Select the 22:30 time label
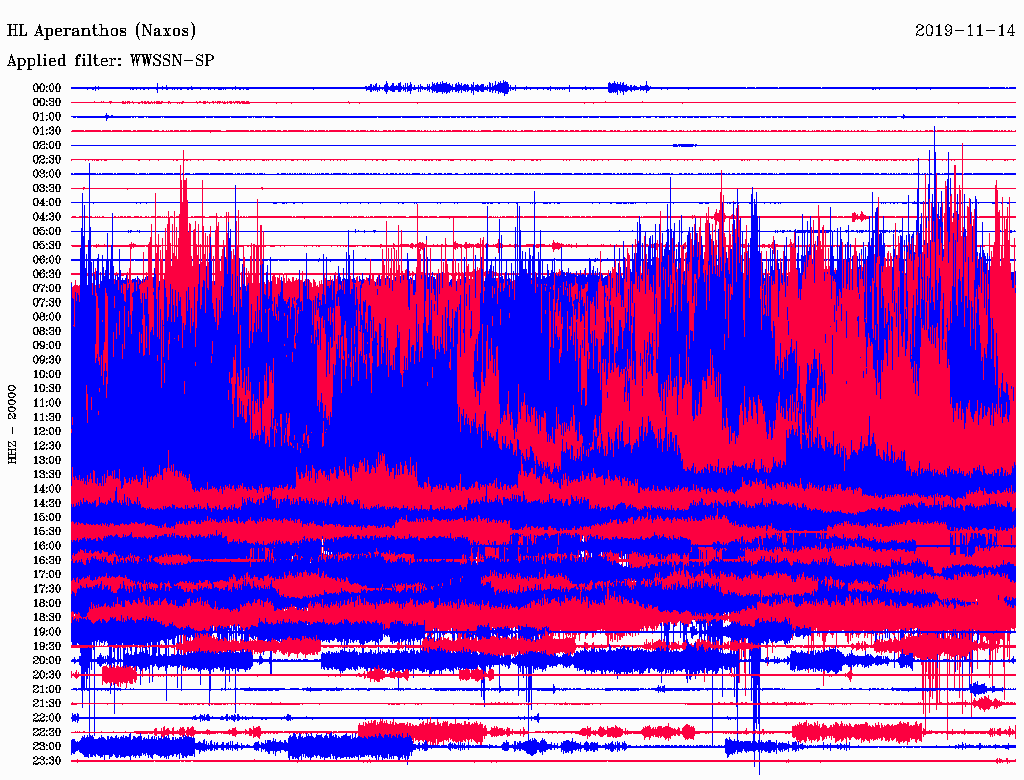 pos(47,732)
